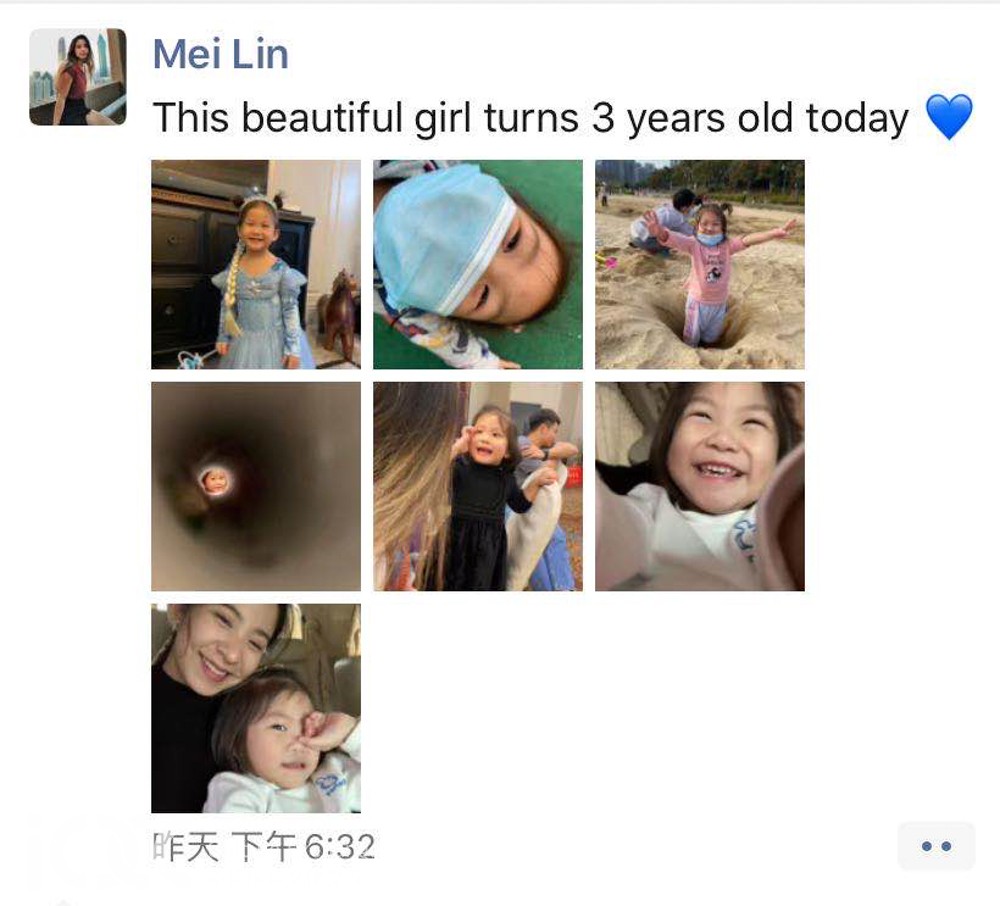Open Mei Lin's profile via name link

[x=221, y=54]
